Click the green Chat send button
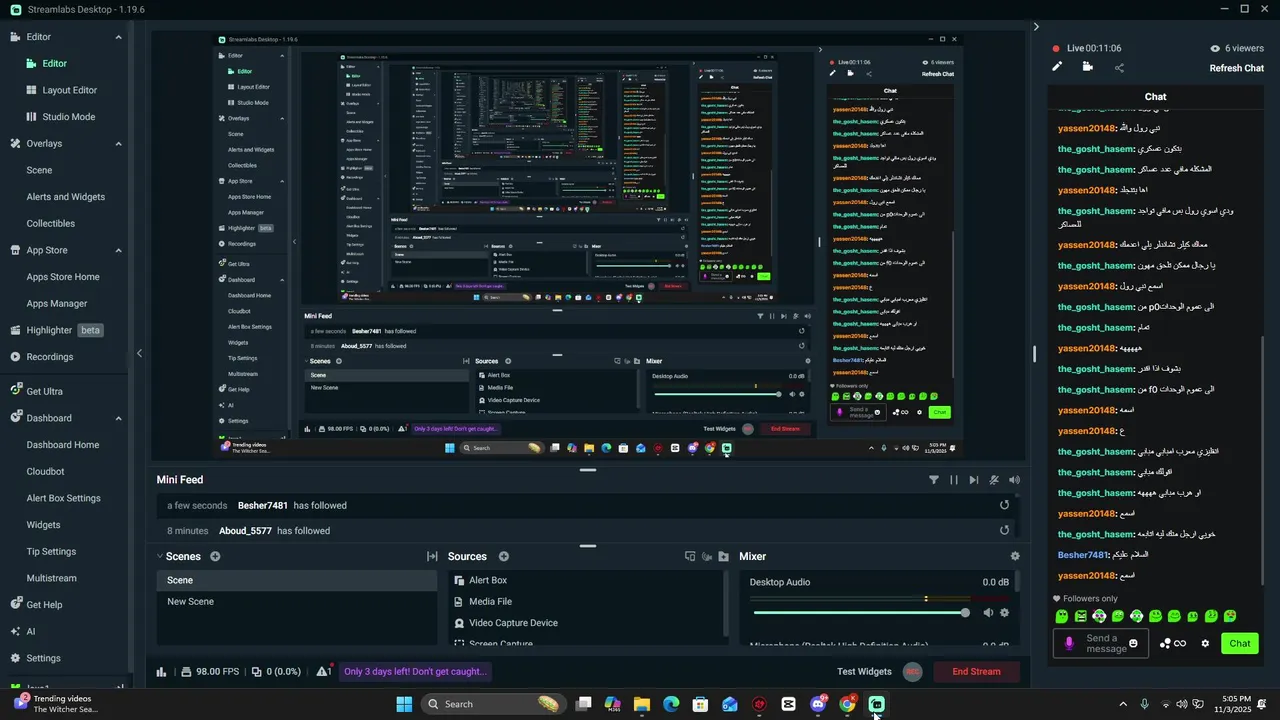Image resolution: width=1280 pixels, height=720 pixels. (1240, 644)
